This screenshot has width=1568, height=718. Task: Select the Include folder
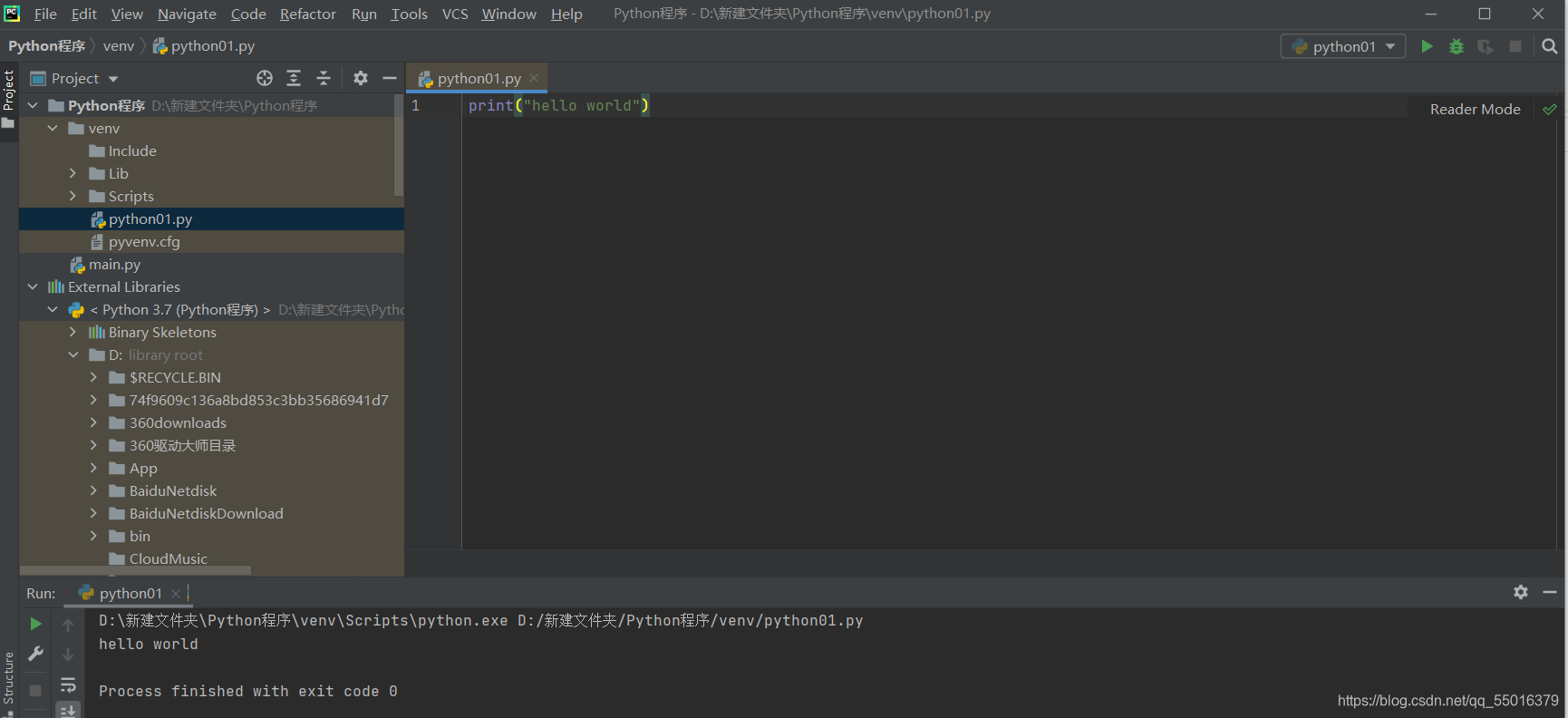[211, 150]
